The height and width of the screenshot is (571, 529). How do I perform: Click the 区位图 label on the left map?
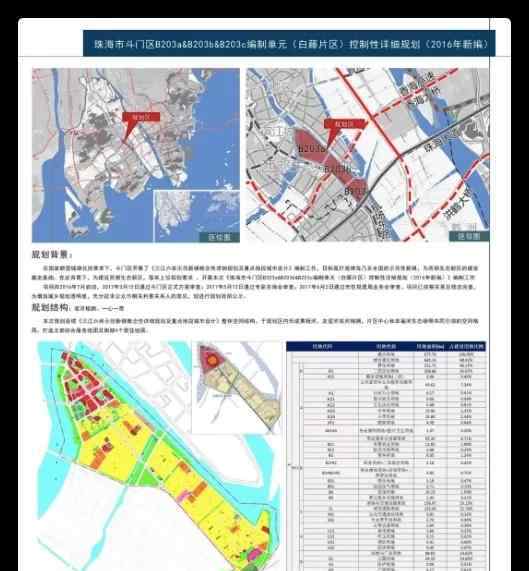click(220, 237)
